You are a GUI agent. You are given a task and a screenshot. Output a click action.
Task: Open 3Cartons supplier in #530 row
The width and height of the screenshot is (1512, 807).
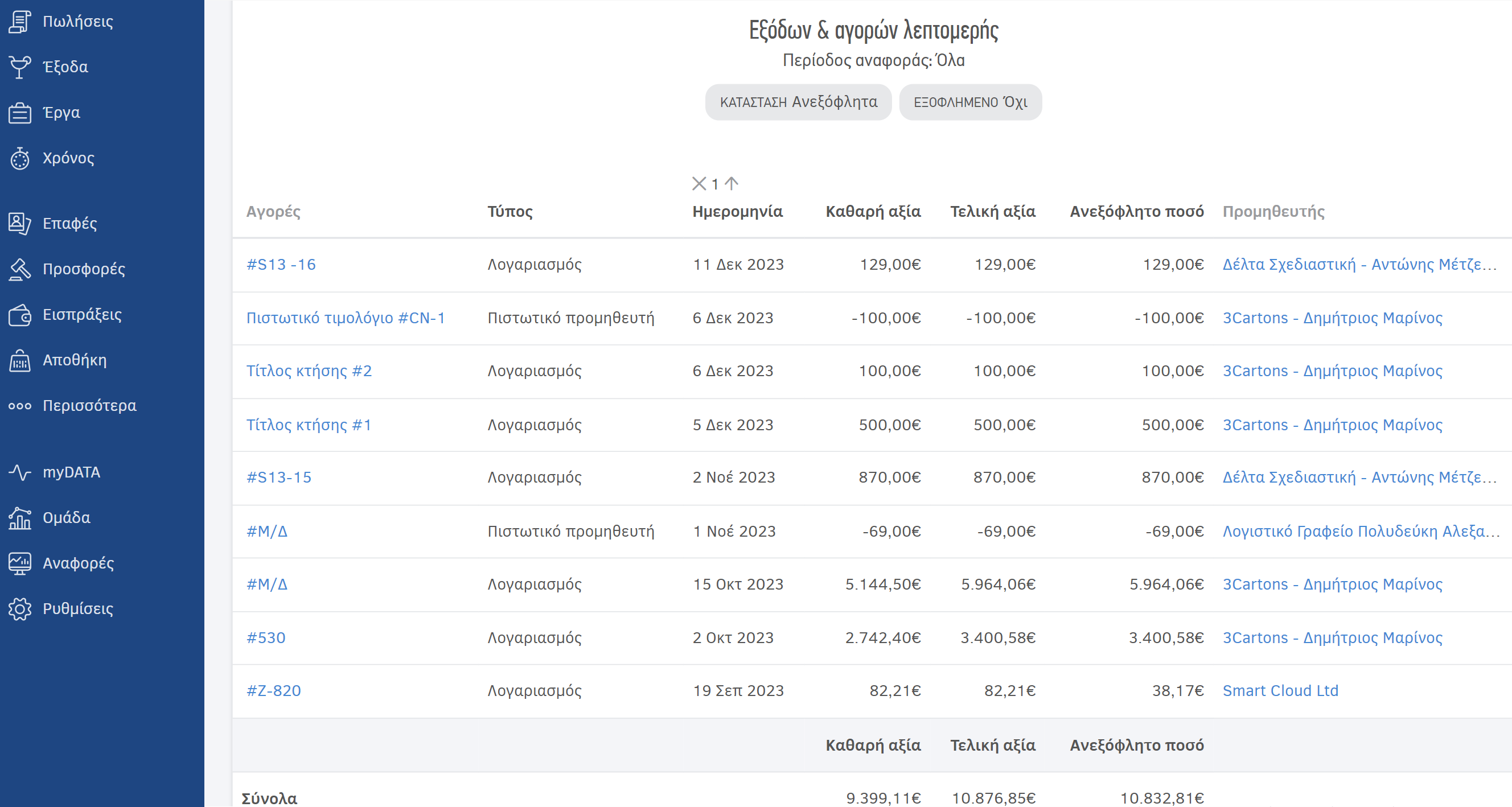tap(1332, 638)
